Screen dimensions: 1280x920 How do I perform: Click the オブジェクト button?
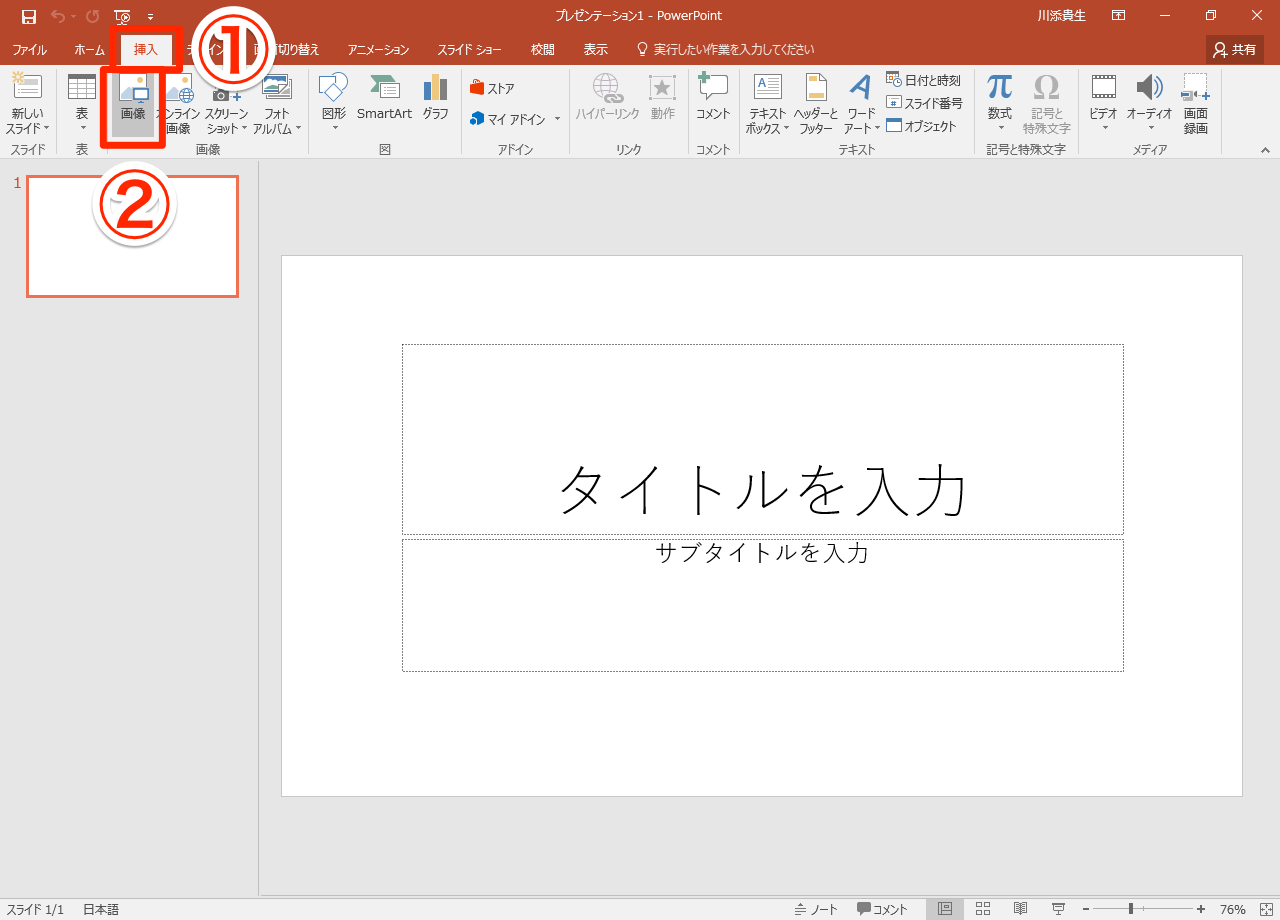(x=921, y=126)
